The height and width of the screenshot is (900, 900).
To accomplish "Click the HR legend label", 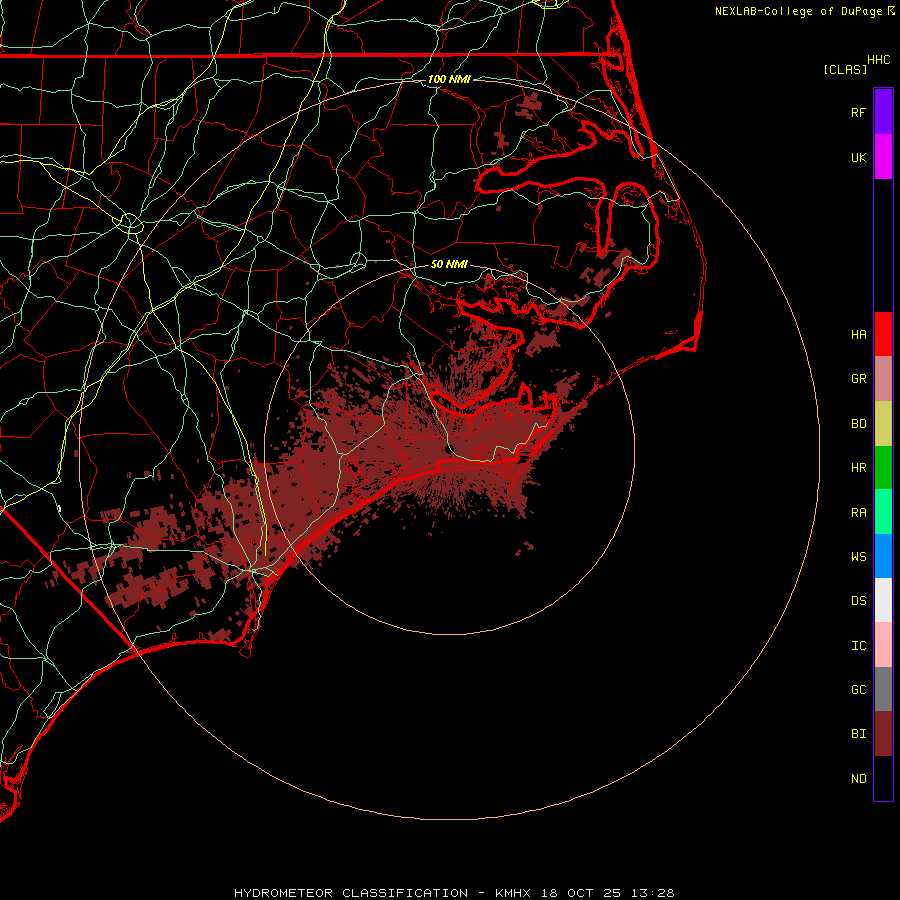I will coord(858,468).
